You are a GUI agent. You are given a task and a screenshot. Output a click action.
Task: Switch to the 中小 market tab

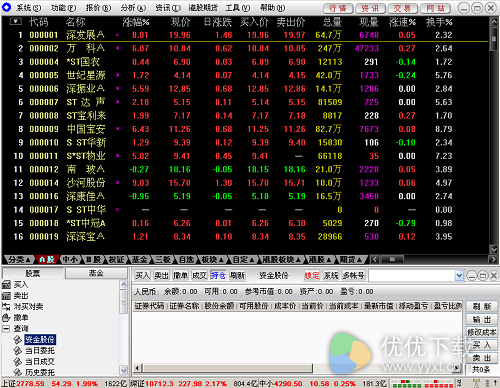tap(70, 260)
